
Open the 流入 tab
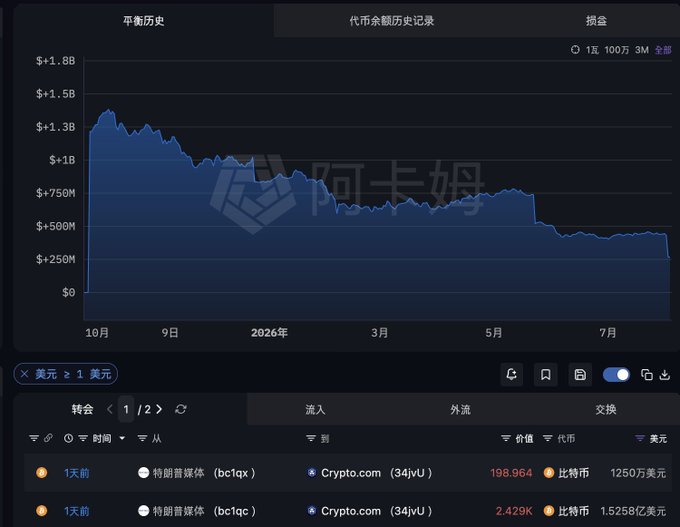[315, 409]
